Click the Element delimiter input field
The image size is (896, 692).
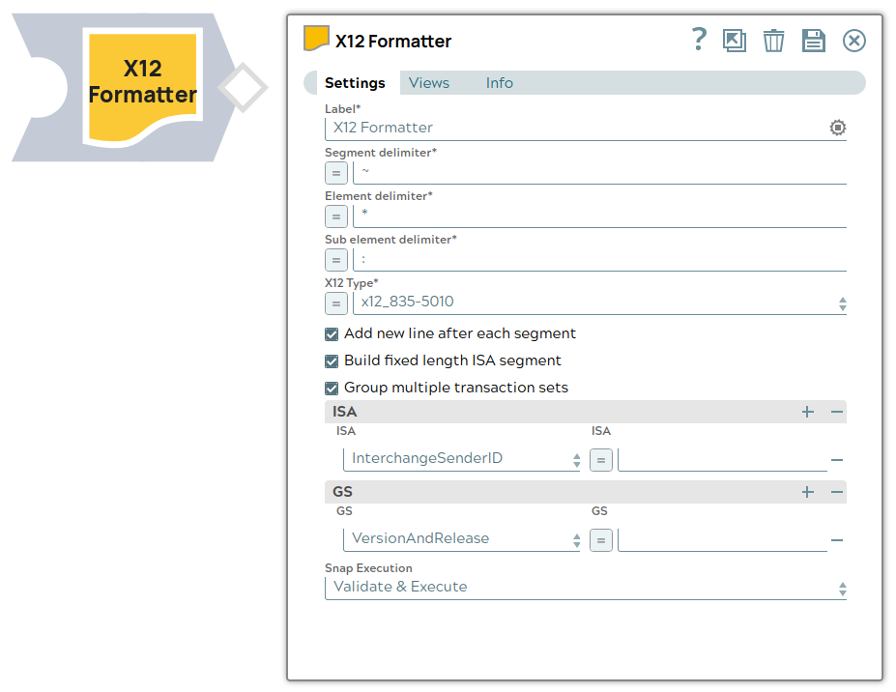click(x=599, y=216)
